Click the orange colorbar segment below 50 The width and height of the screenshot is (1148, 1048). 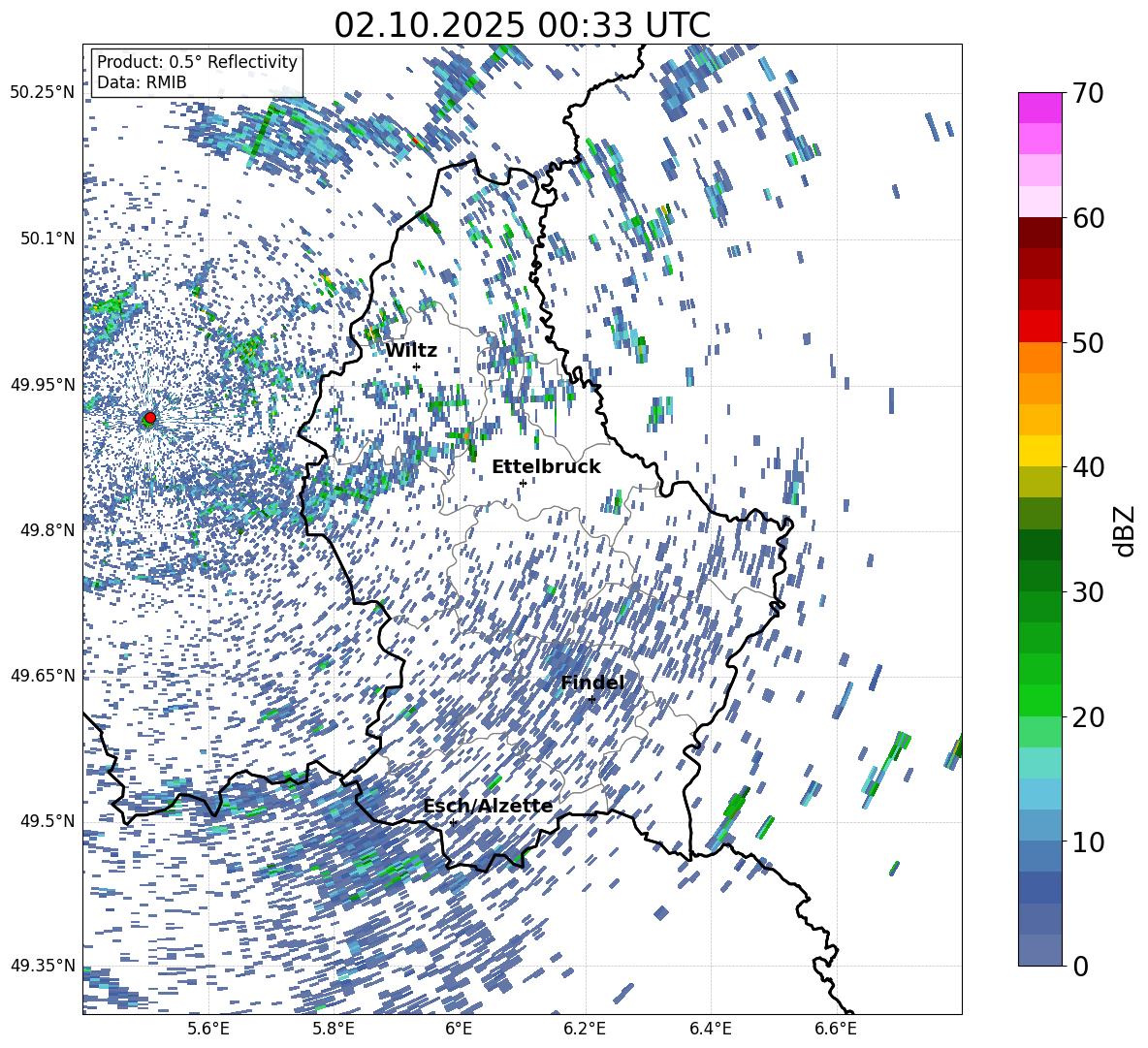(1039, 358)
